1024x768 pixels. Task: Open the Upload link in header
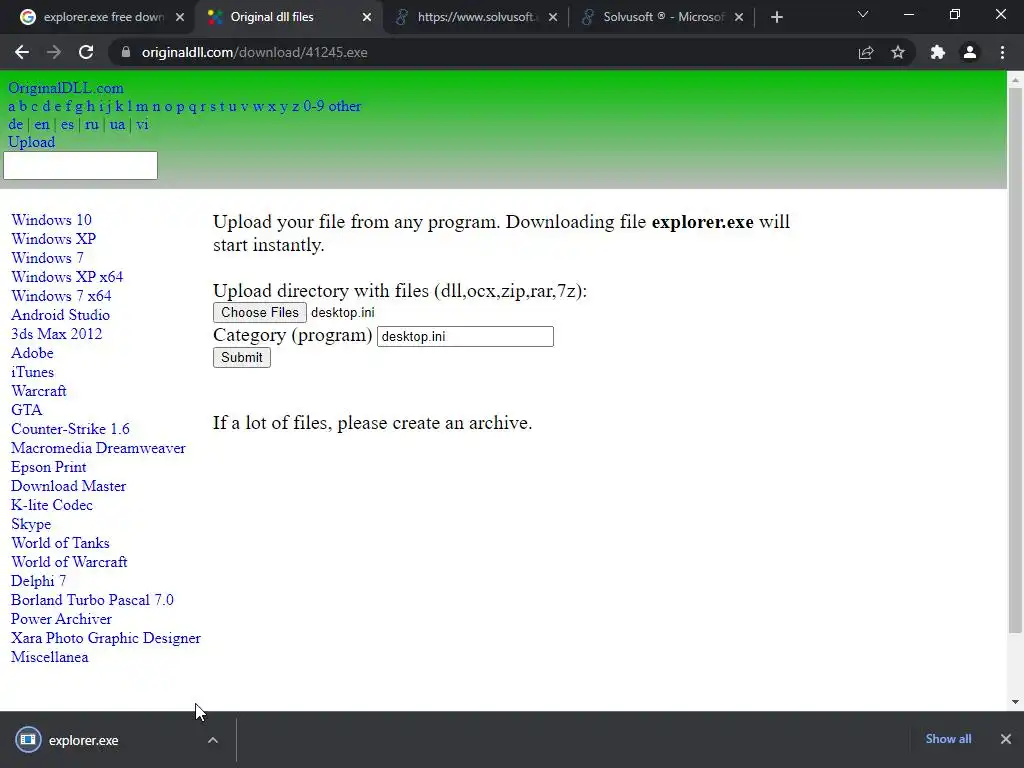click(x=31, y=142)
